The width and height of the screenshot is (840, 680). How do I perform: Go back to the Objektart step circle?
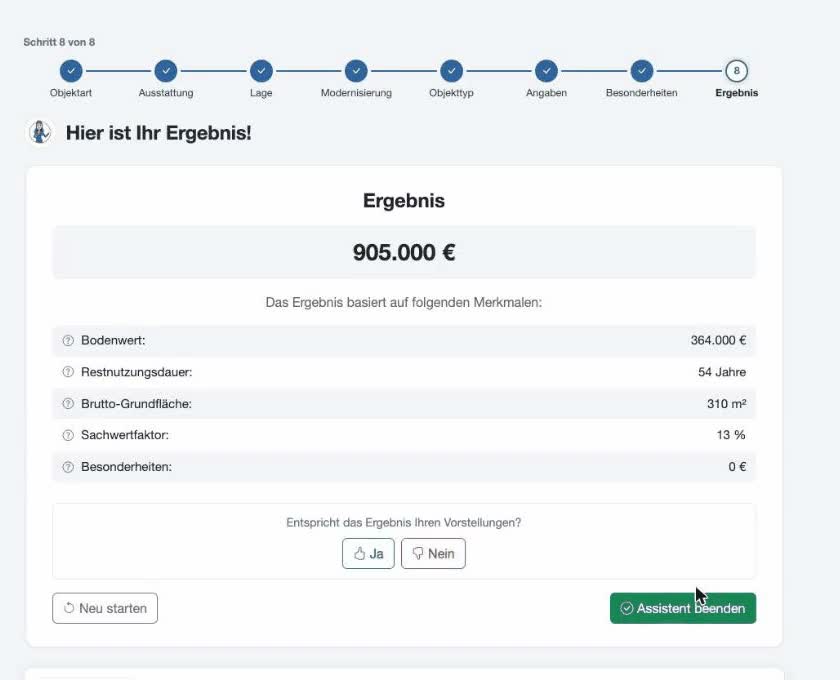71,71
